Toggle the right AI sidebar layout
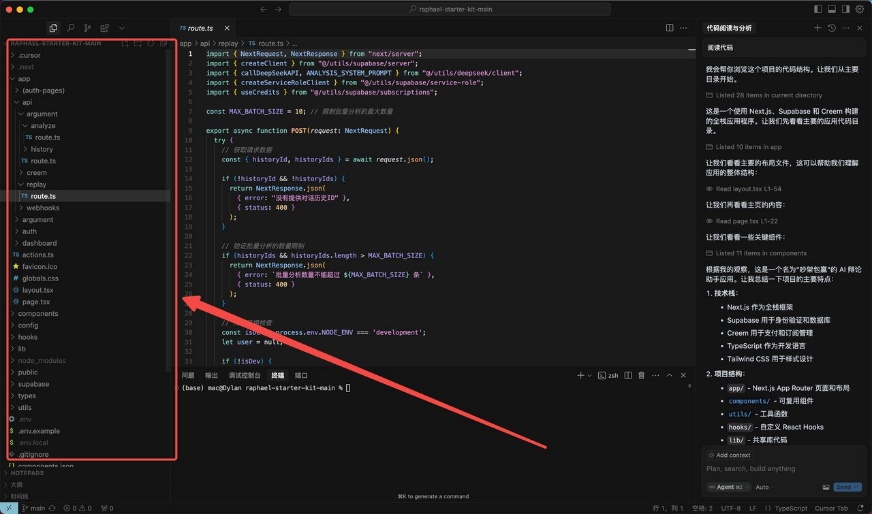 click(845, 9)
